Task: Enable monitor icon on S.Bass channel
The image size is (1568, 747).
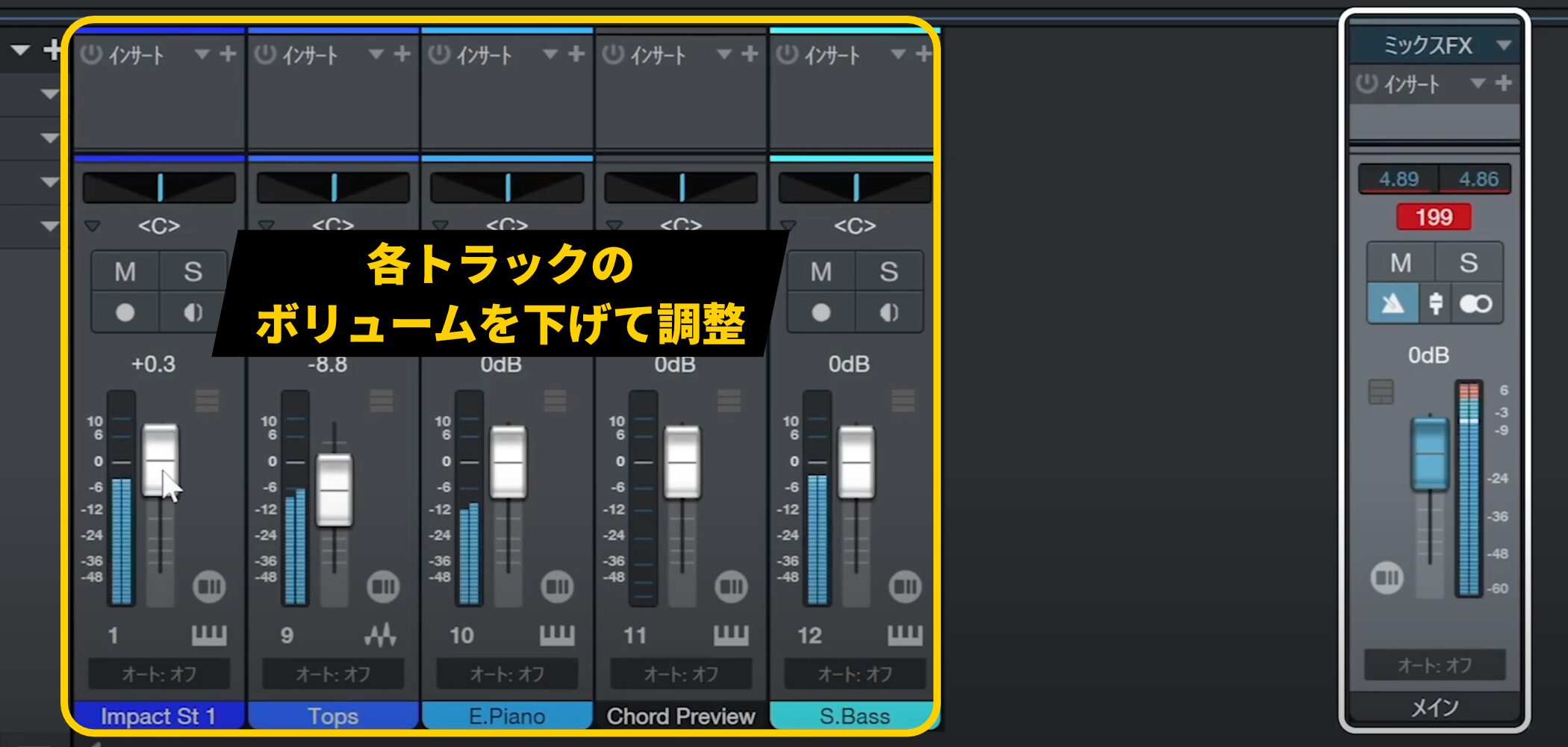Action: pos(889,312)
